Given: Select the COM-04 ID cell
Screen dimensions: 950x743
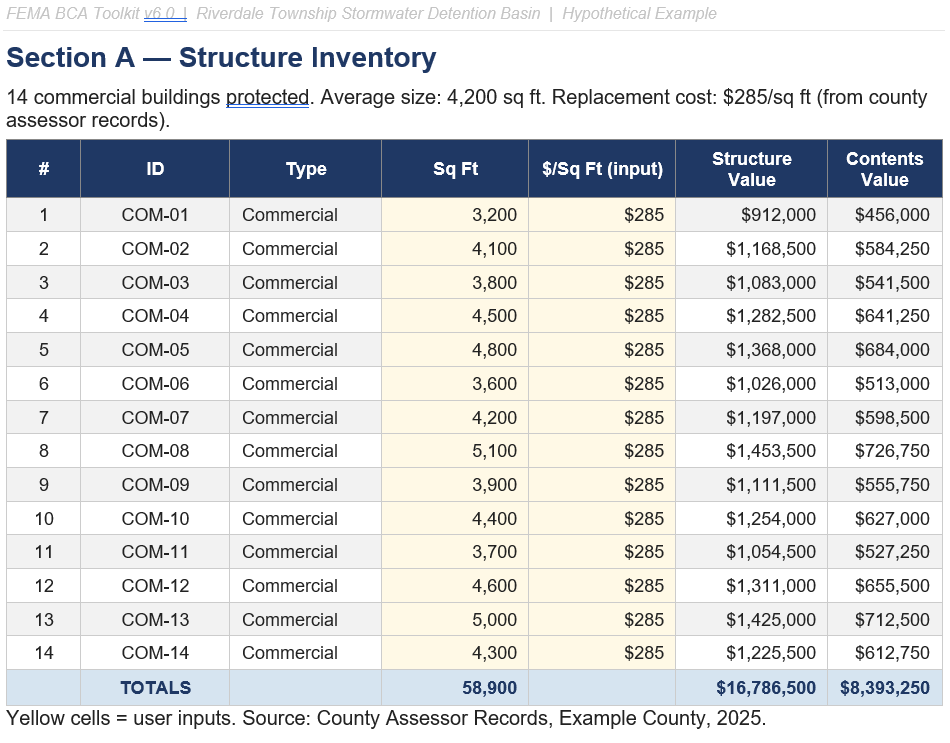Looking at the screenshot, I should coord(155,316).
